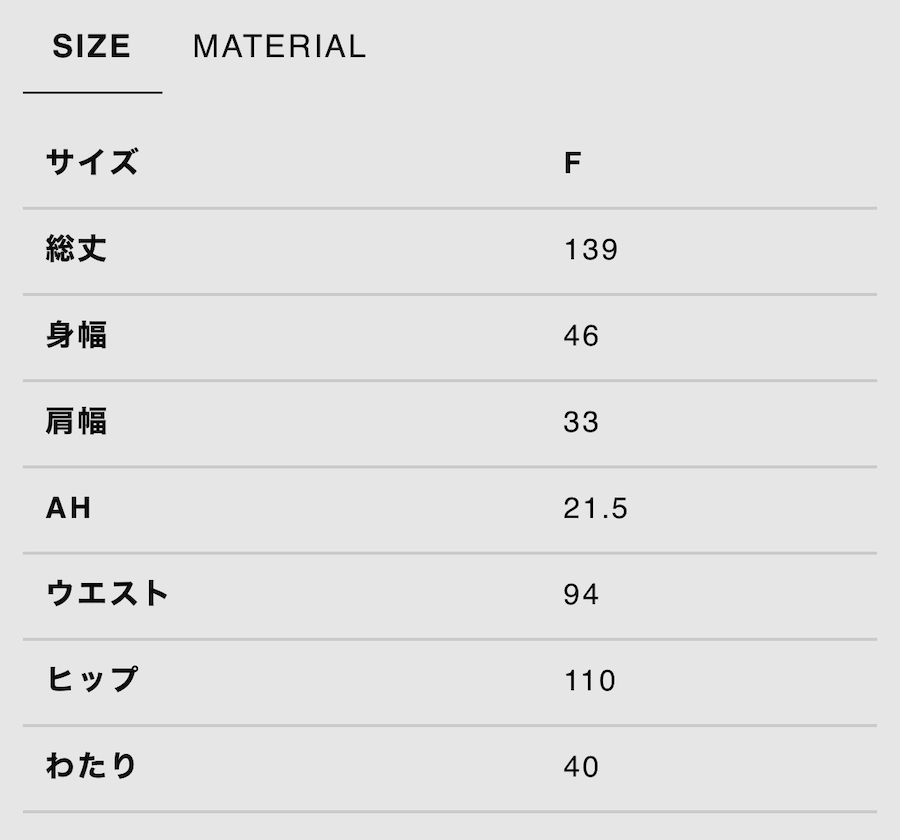The width and height of the screenshot is (900, 840).
Task: Select the 94 waist value
Action: click(581, 594)
